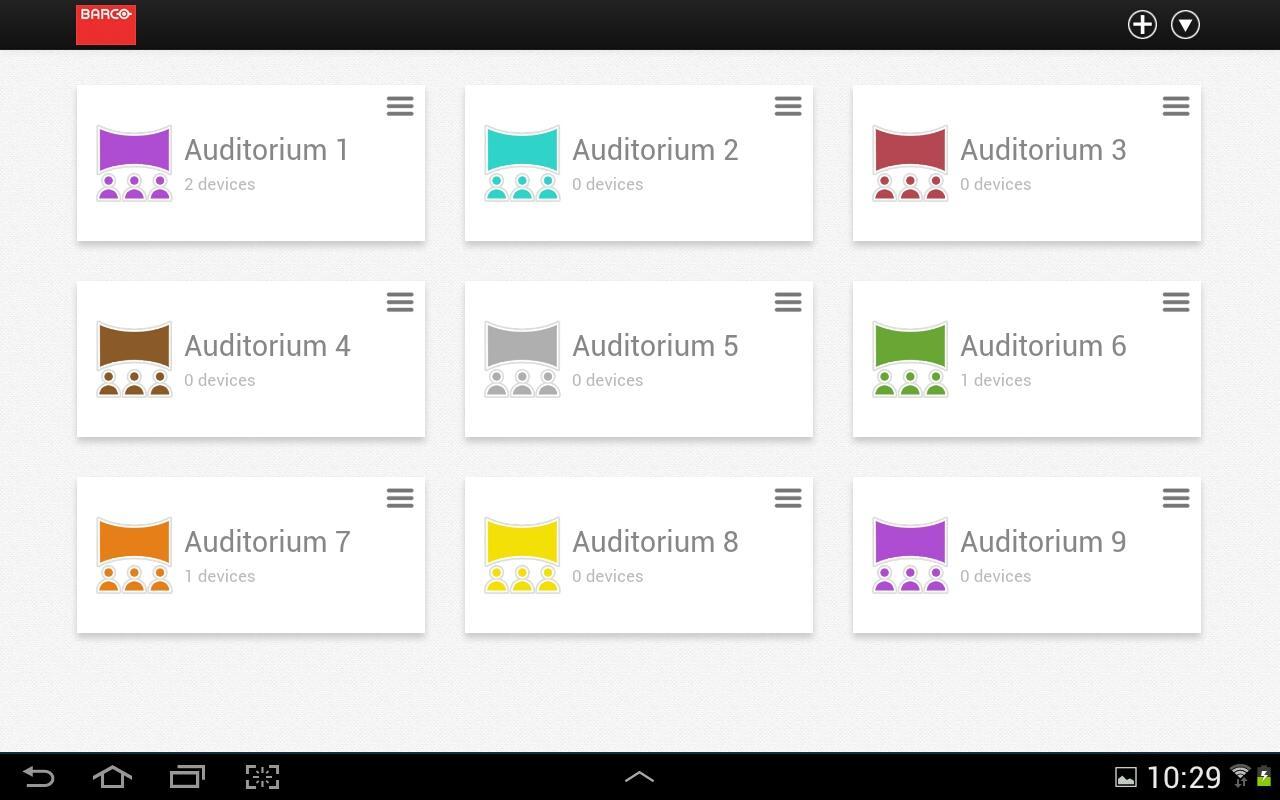Open the three-line menu on Auditorium 3
This screenshot has width=1280, height=800.
click(1176, 106)
